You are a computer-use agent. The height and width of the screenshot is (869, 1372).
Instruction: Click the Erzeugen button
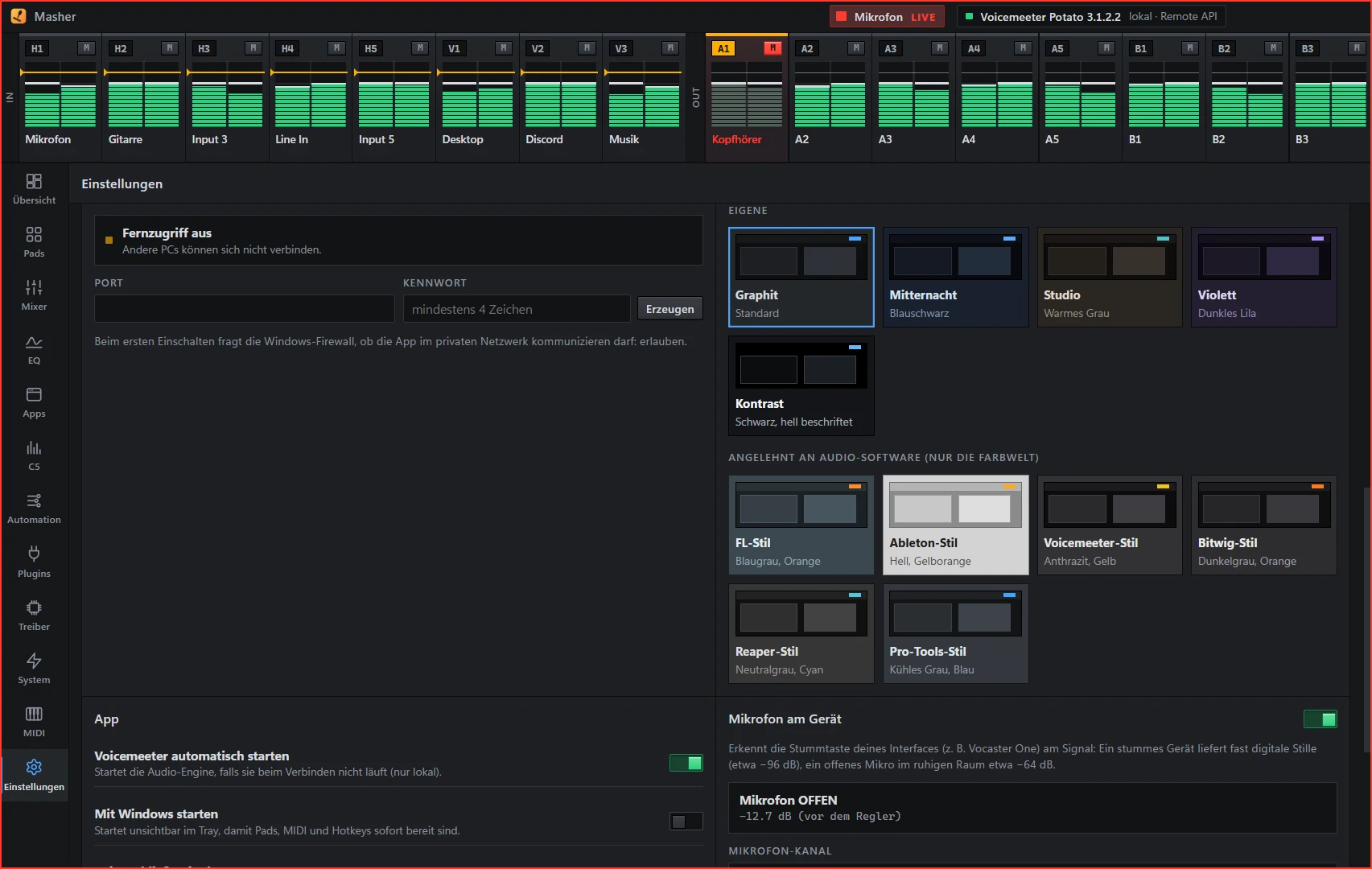coord(670,309)
